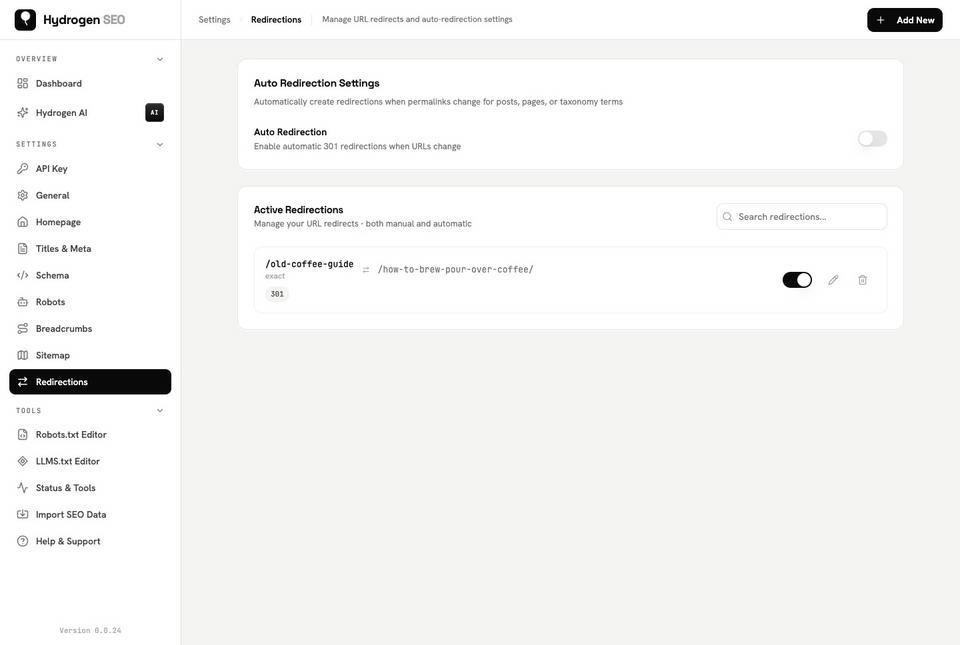Click the Status & Tools pulse icon
The width and height of the screenshot is (960, 645).
point(23,488)
